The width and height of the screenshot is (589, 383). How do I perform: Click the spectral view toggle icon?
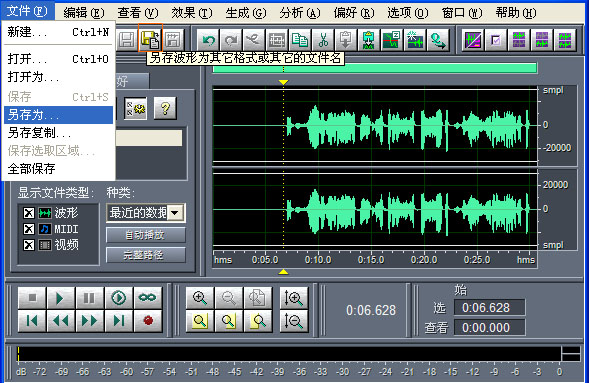(391, 39)
